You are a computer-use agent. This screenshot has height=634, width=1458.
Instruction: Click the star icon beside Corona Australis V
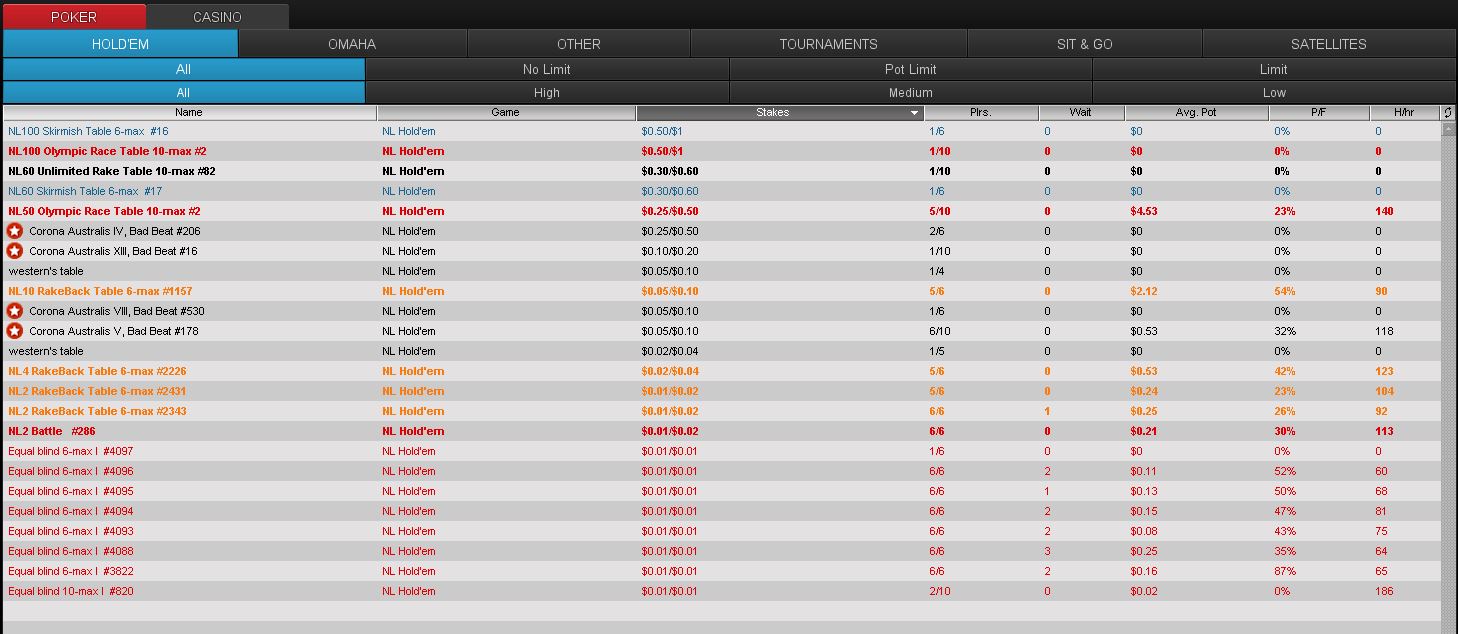click(x=15, y=331)
